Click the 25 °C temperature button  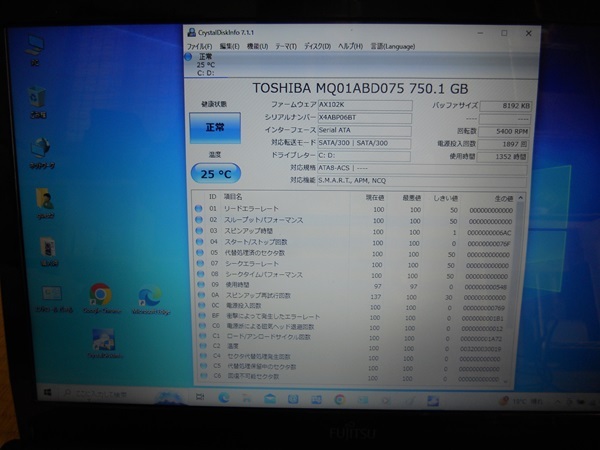click(x=216, y=174)
